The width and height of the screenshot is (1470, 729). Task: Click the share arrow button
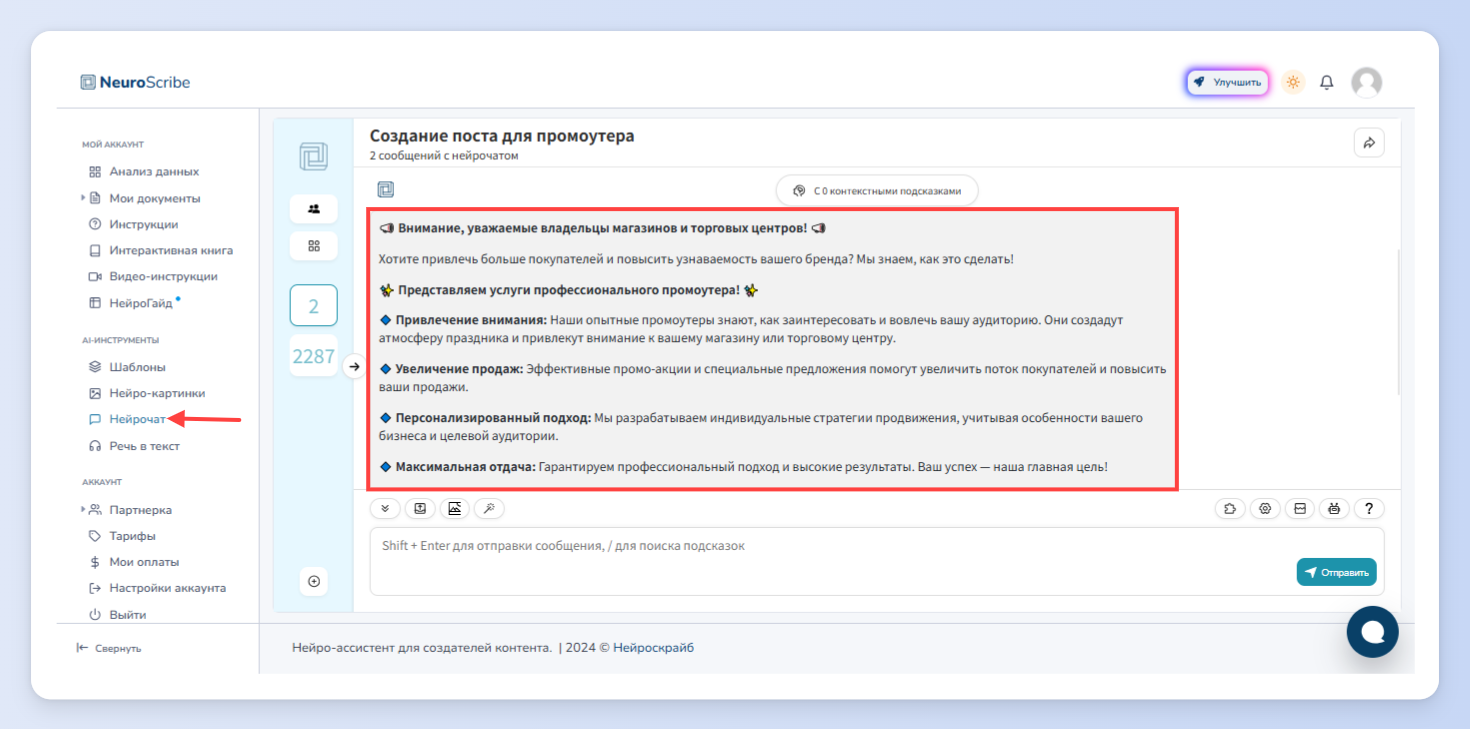(x=1369, y=143)
